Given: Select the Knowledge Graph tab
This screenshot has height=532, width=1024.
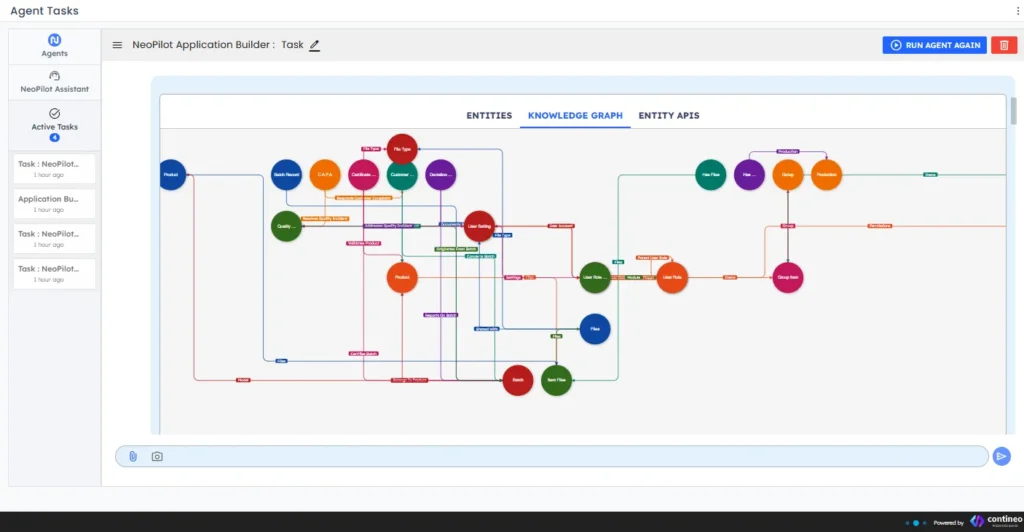Looking at the screenshot, I should click(x=575, y=116).
